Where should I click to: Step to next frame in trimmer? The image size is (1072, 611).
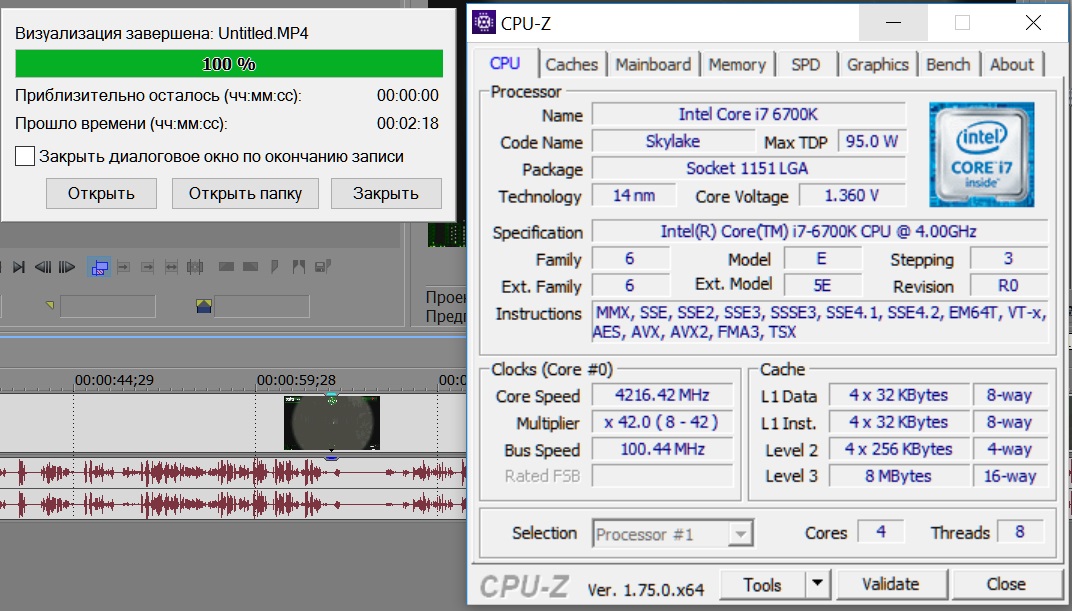tap(66, 267)
